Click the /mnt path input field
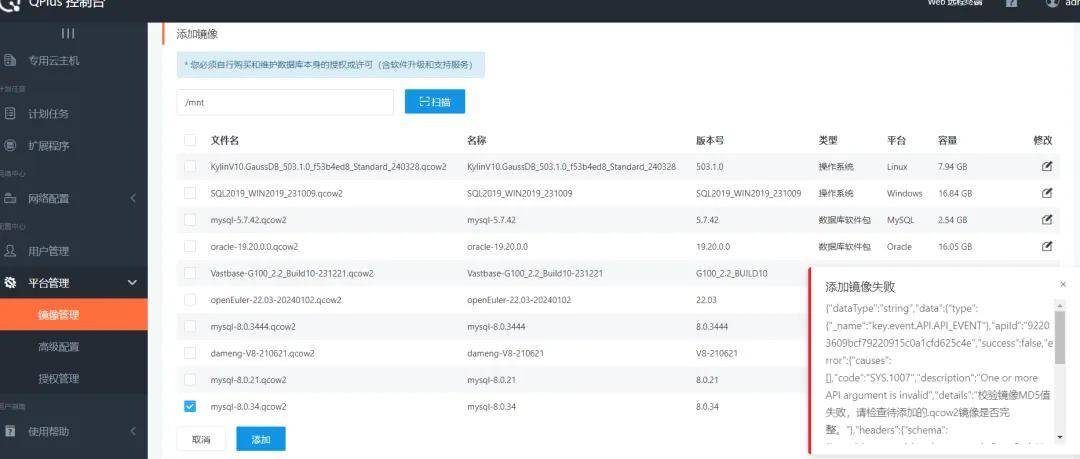The image size is (1080, 459). [285, 102]
